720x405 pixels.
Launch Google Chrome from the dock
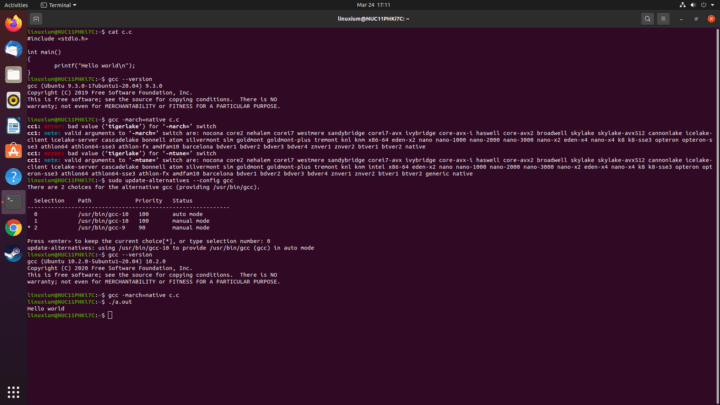pos(13,228)
